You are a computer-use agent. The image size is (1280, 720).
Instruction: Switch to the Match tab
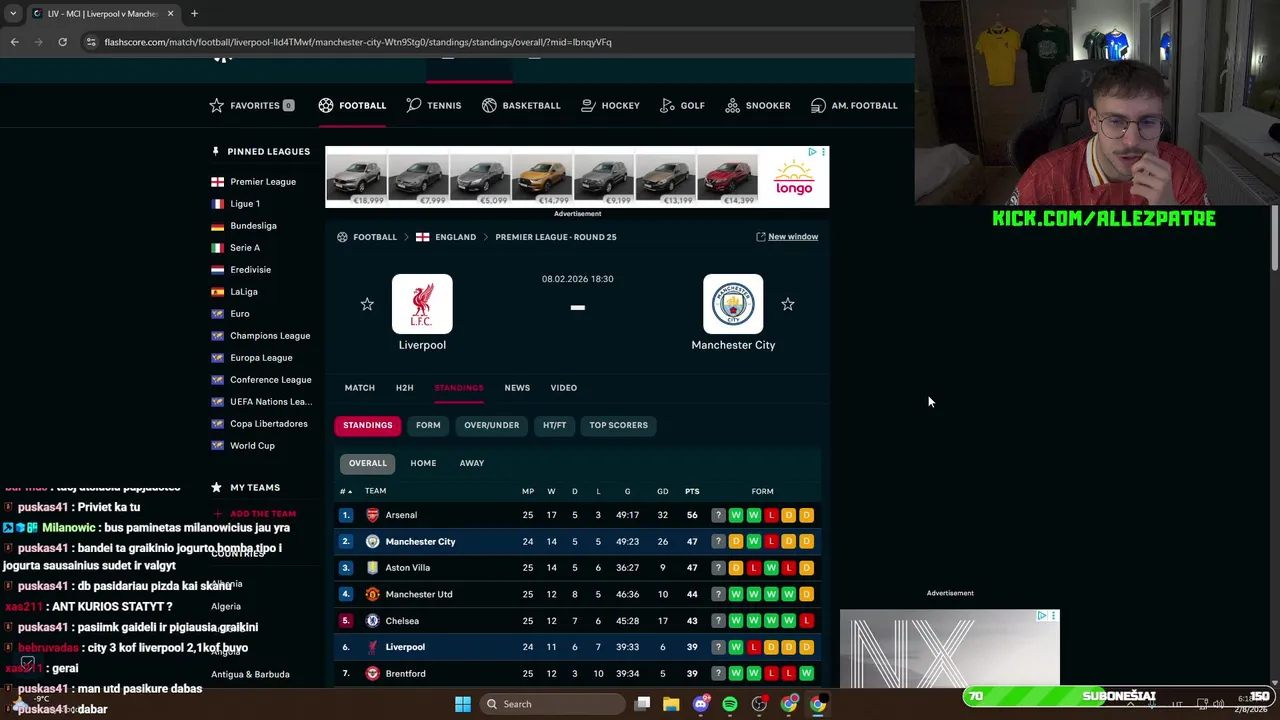click(x=360, y=388)
